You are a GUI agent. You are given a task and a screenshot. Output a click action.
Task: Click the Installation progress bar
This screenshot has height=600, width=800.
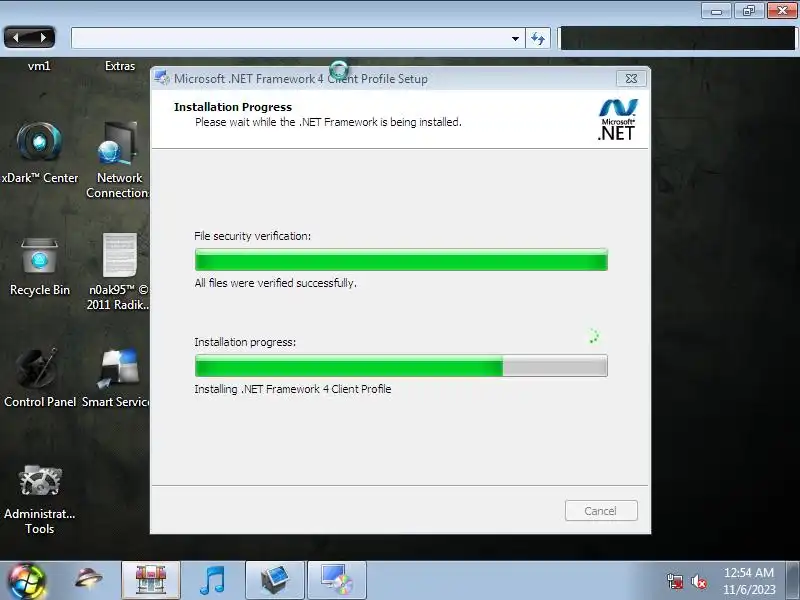[x=401, y=366]
